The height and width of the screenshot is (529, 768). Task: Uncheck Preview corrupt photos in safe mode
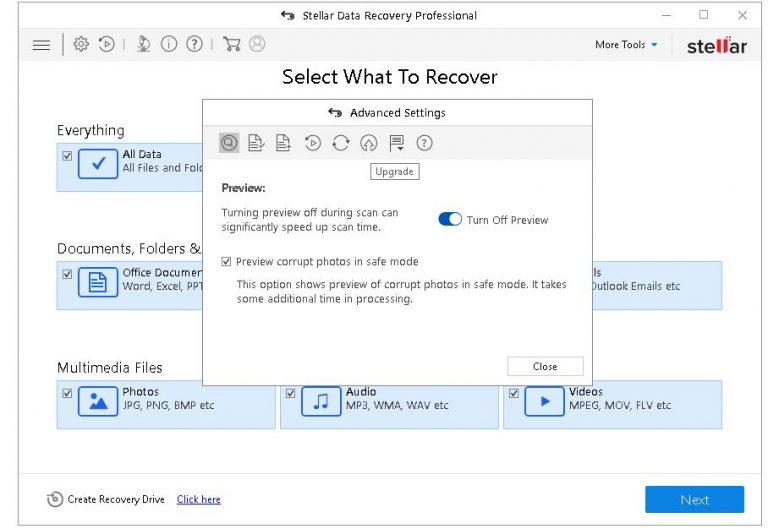coord(226,262)
